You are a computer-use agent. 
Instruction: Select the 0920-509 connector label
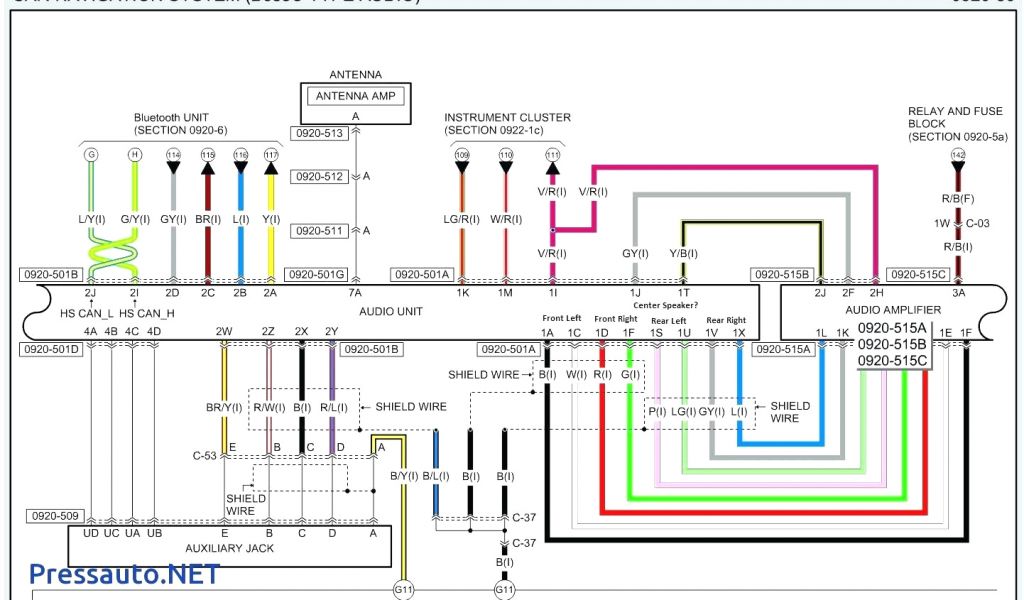tap(55, 517)
